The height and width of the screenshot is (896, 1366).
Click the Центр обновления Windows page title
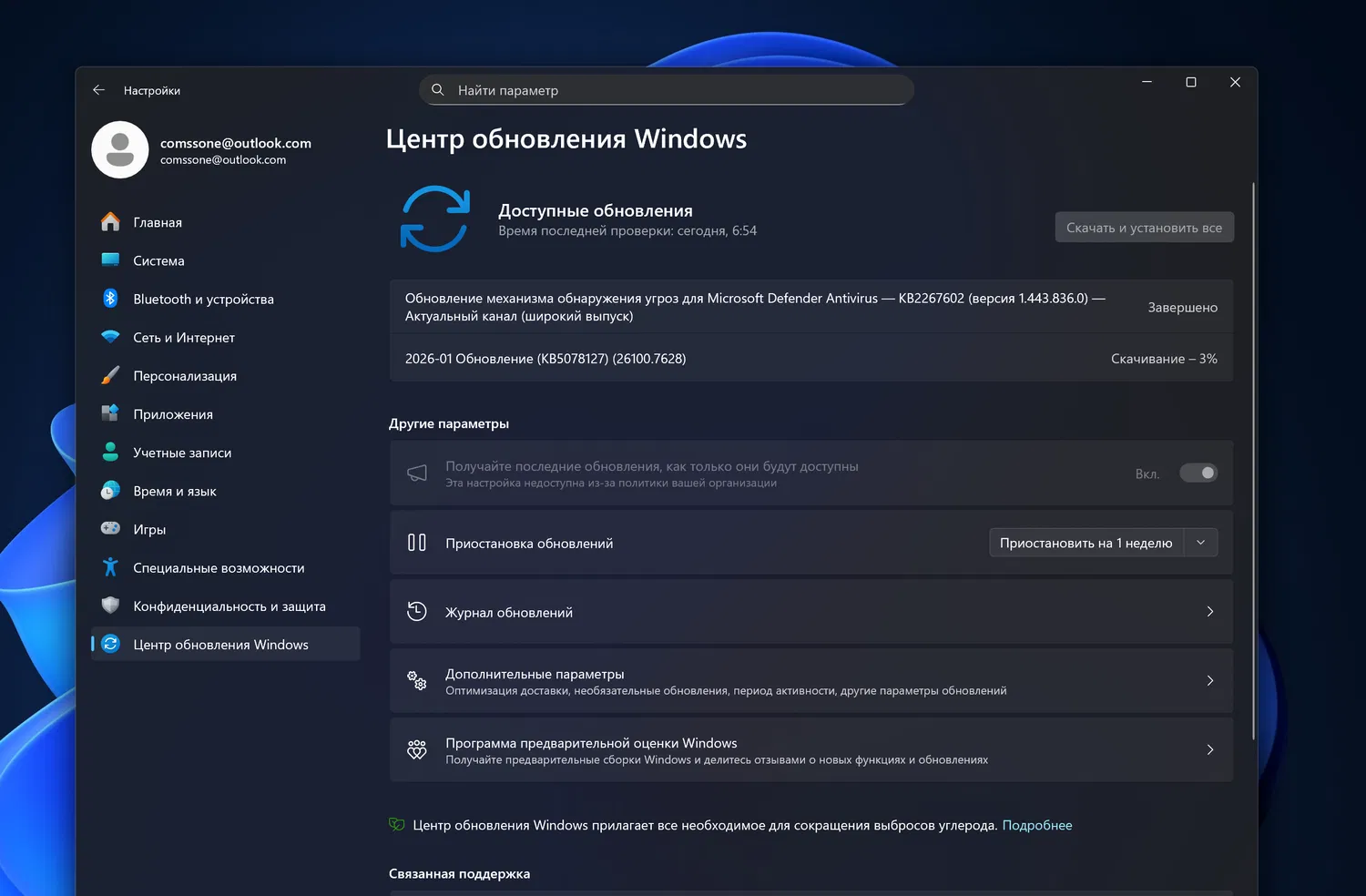click(566, 138)
